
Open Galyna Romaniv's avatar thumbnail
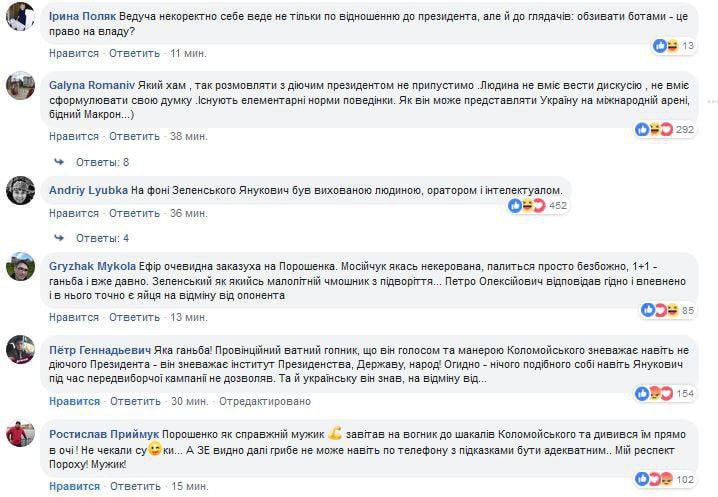coord(20,86)
